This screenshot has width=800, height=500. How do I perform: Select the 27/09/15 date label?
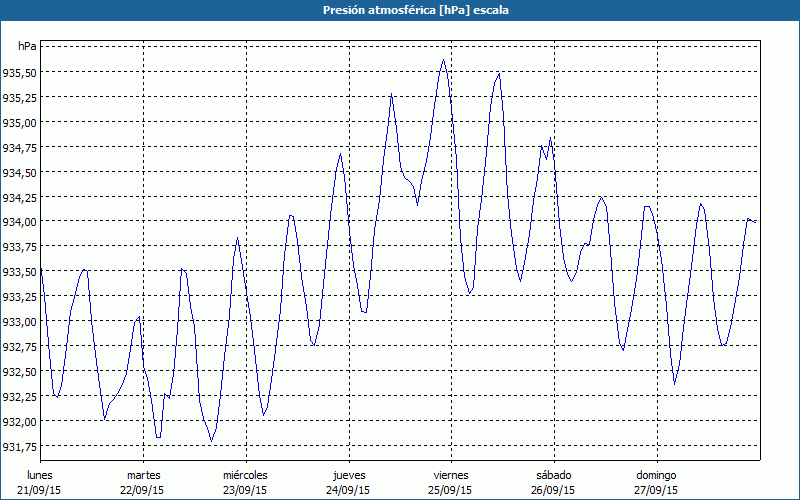click(x=655, y=490)
